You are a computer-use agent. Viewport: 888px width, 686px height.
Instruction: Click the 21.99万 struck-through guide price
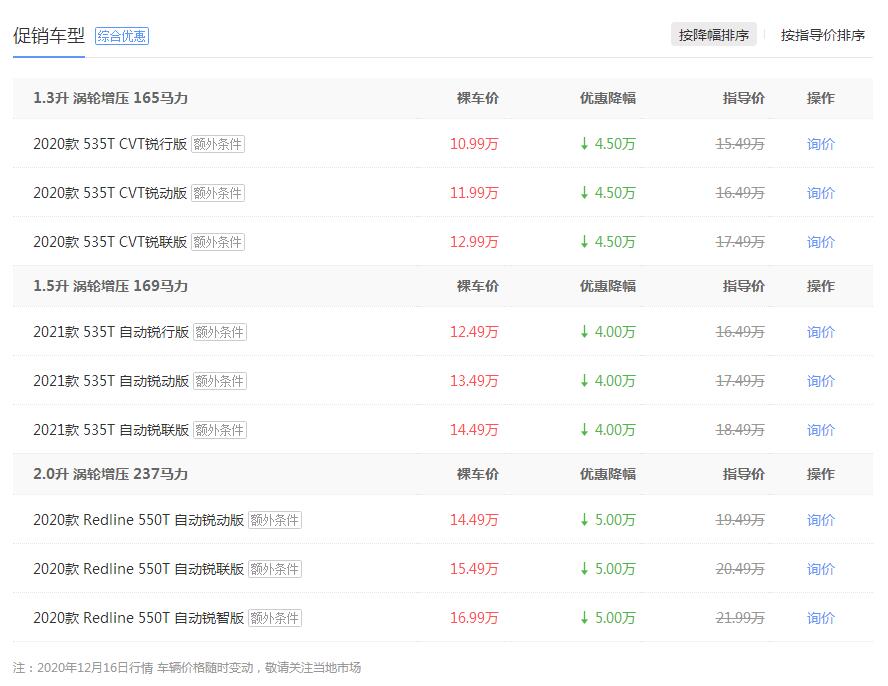(740, 618)
